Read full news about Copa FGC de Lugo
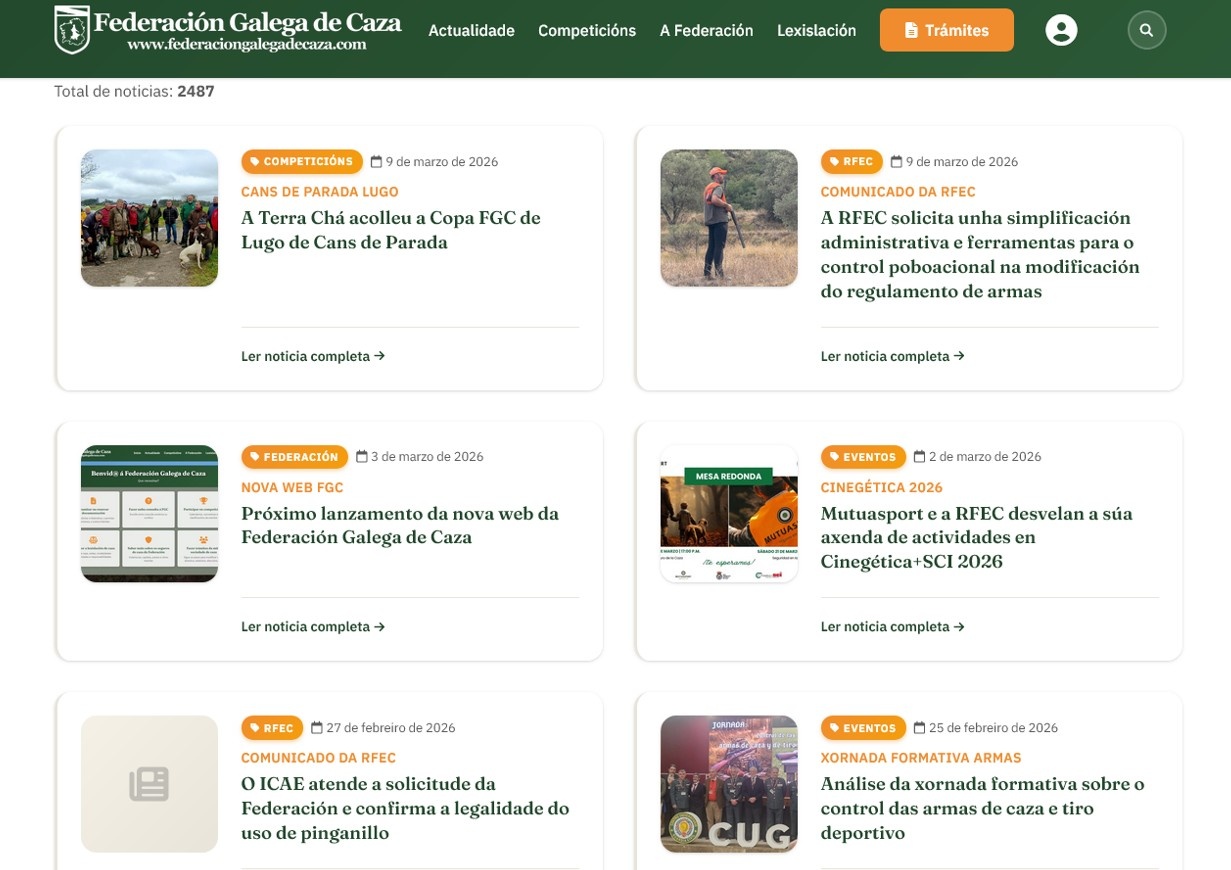The image size is (1231, 870). (312, 356)
